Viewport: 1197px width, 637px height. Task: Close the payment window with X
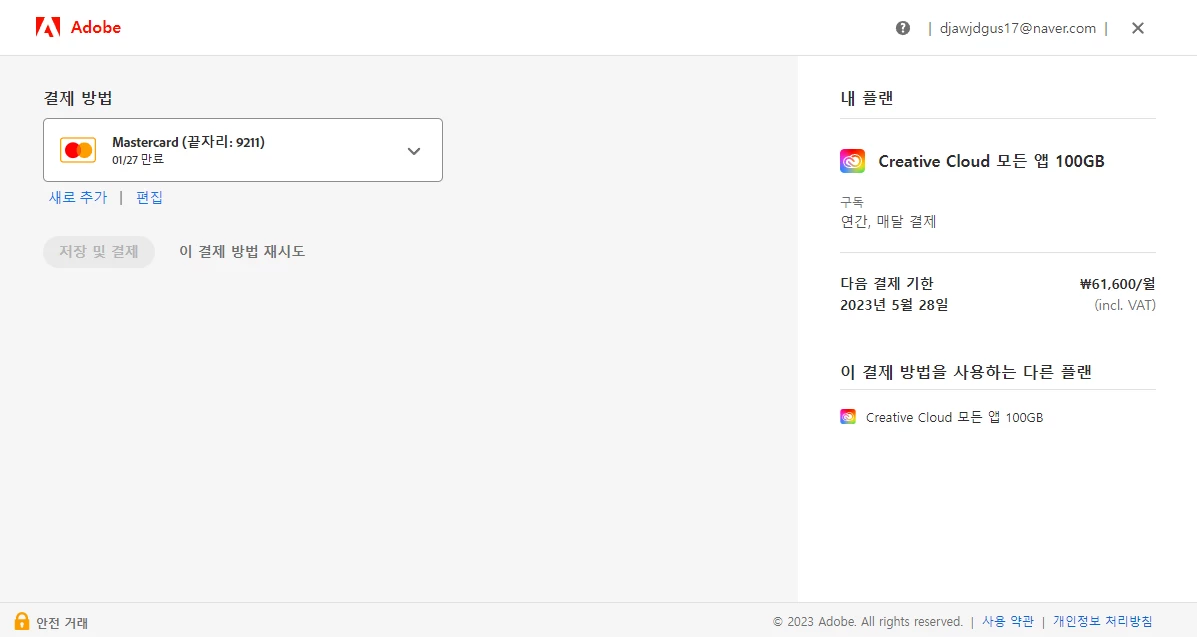coord(1137,28)
